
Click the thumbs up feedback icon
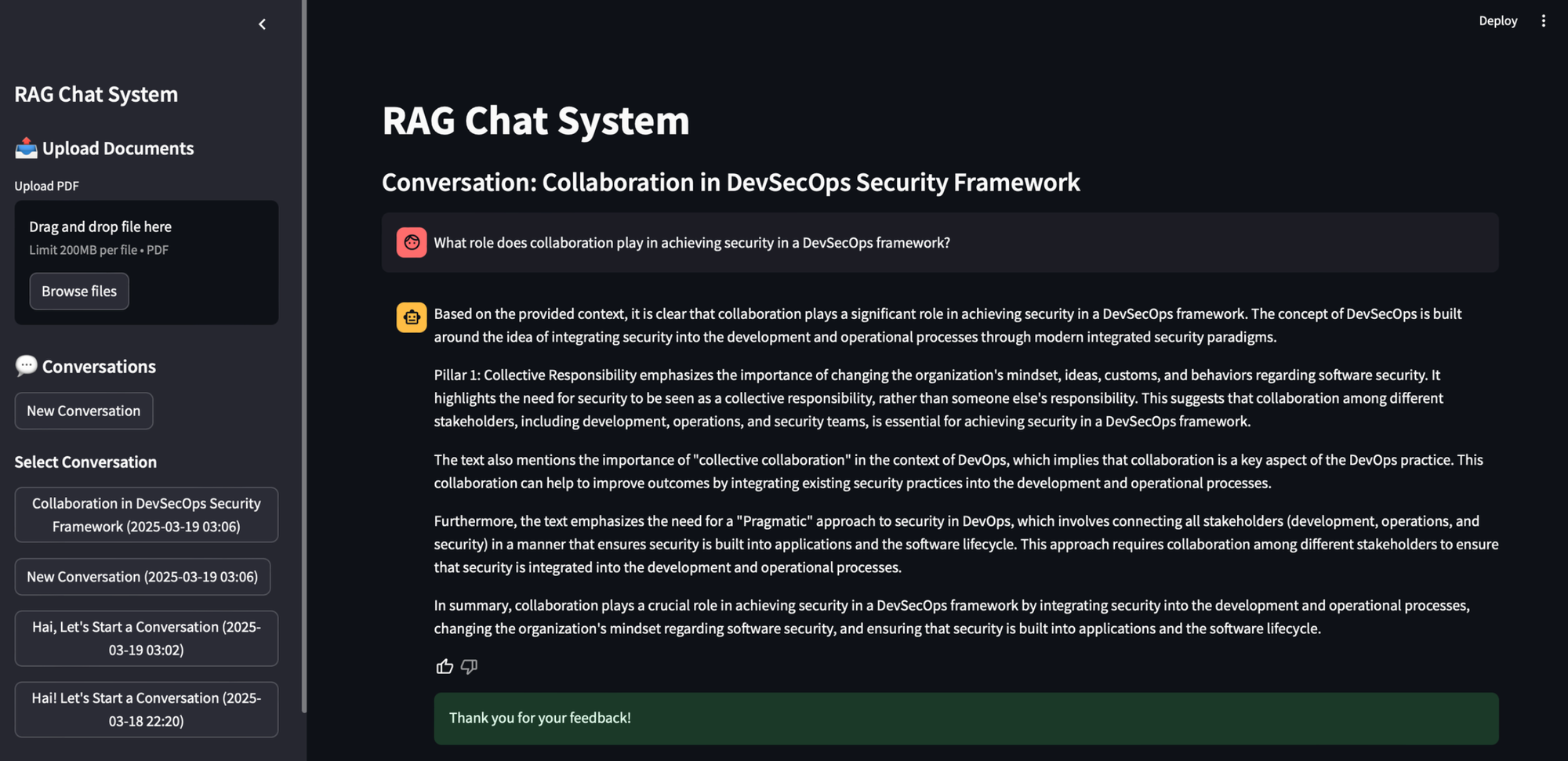click(445, 666)
